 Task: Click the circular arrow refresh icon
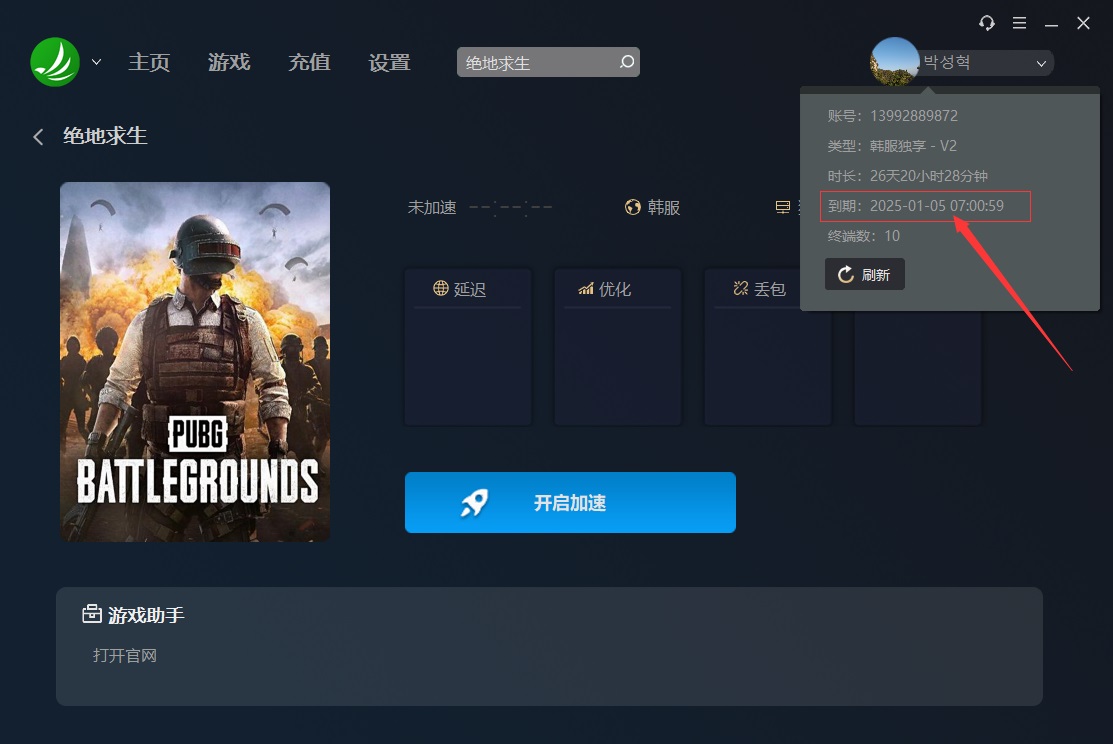845,274
